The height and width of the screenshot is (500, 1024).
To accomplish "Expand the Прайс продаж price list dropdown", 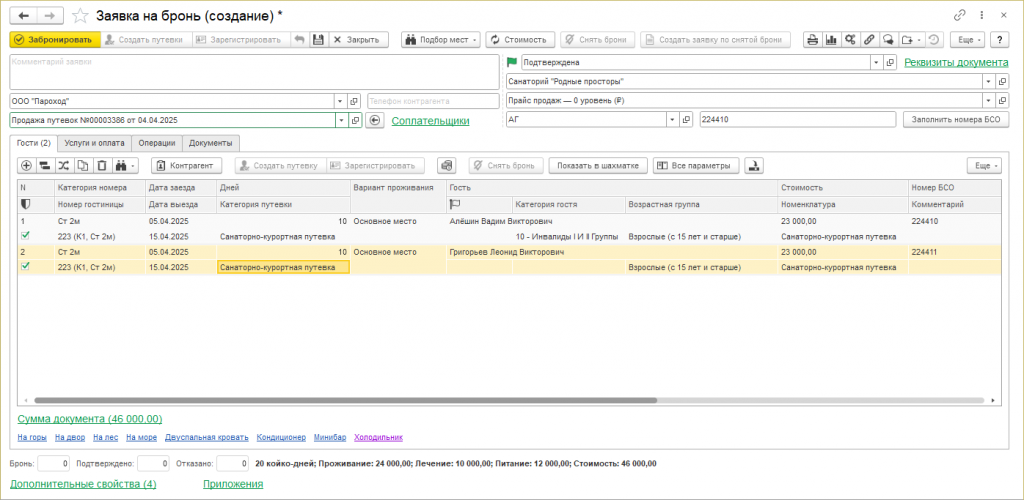I will pyautogui.click(x=988, y=101).
